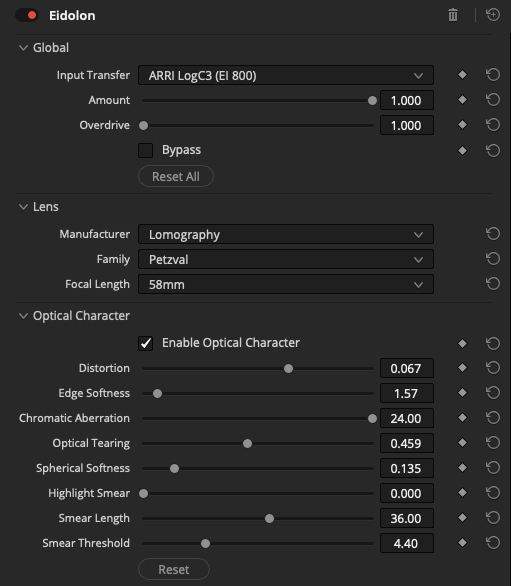Viewport: 511px width, 586px height.
Task: Reset the Input Transfer parameter
Action: [x=493, y=75]
